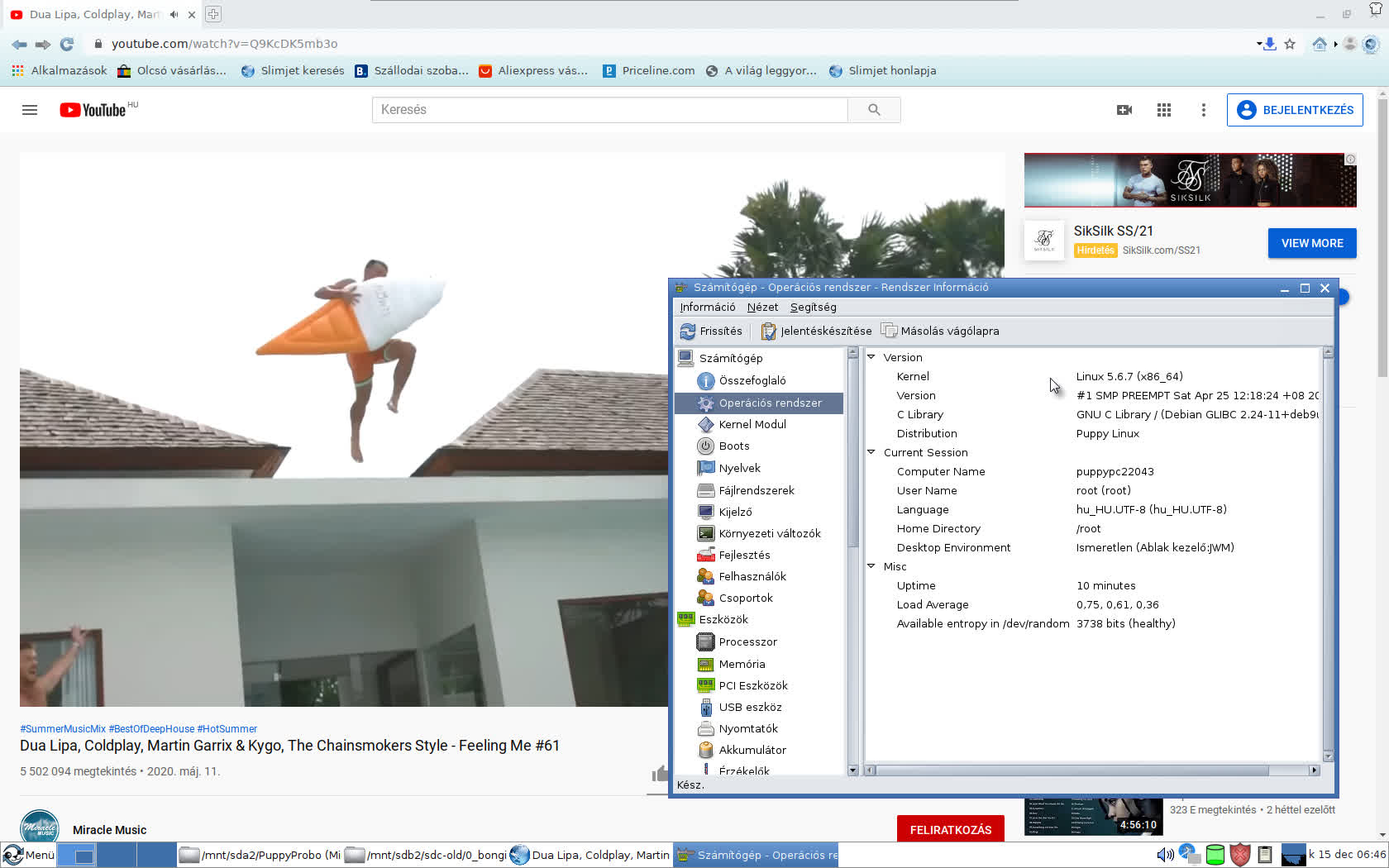The image size is (1389, 868).
Task: Click the browser forward arrow
Action: point(43,44)
